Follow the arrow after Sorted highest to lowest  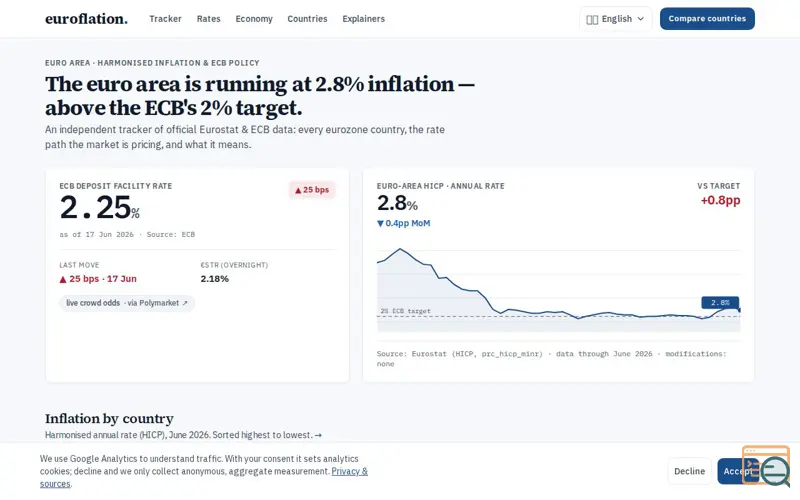[318, 435]
